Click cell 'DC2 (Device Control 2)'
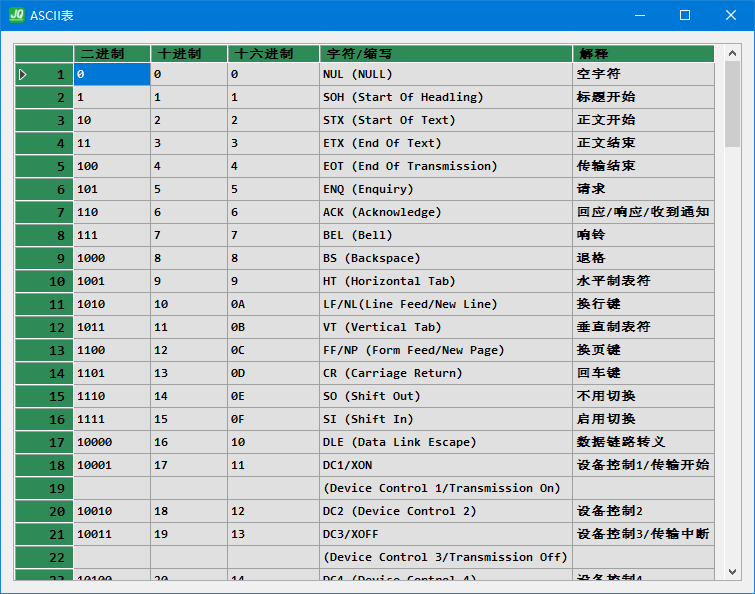This screenshot has width=755, height=594. (x=446, y=511)
